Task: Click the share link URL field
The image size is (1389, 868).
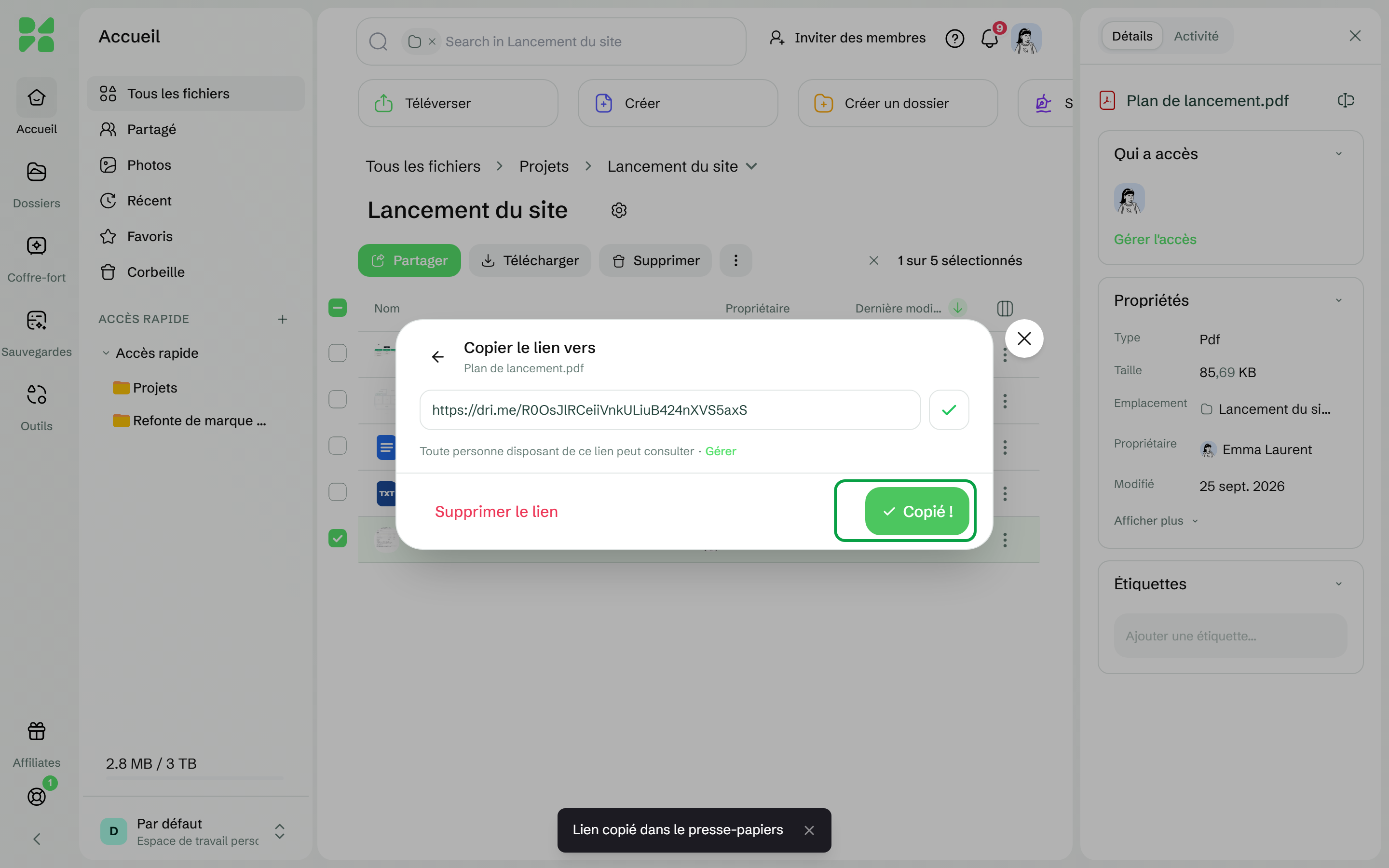Action: pyautogui.click(x=670, y=410)
